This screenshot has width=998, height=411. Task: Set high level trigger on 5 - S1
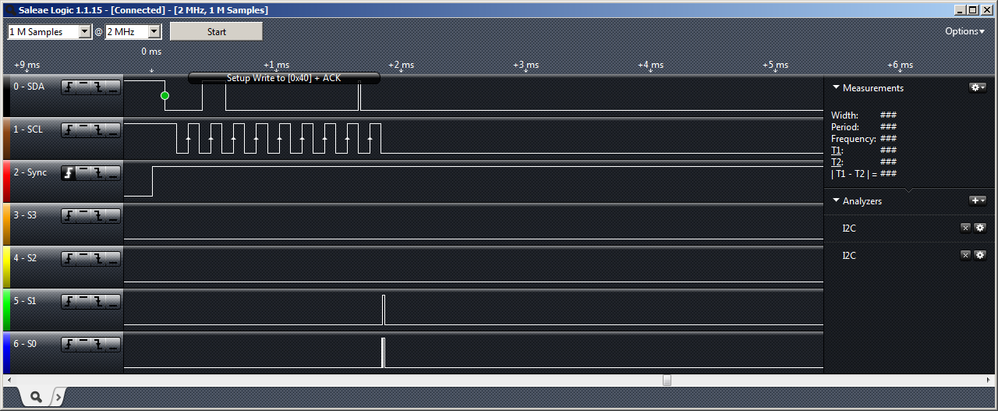[83, 302]
